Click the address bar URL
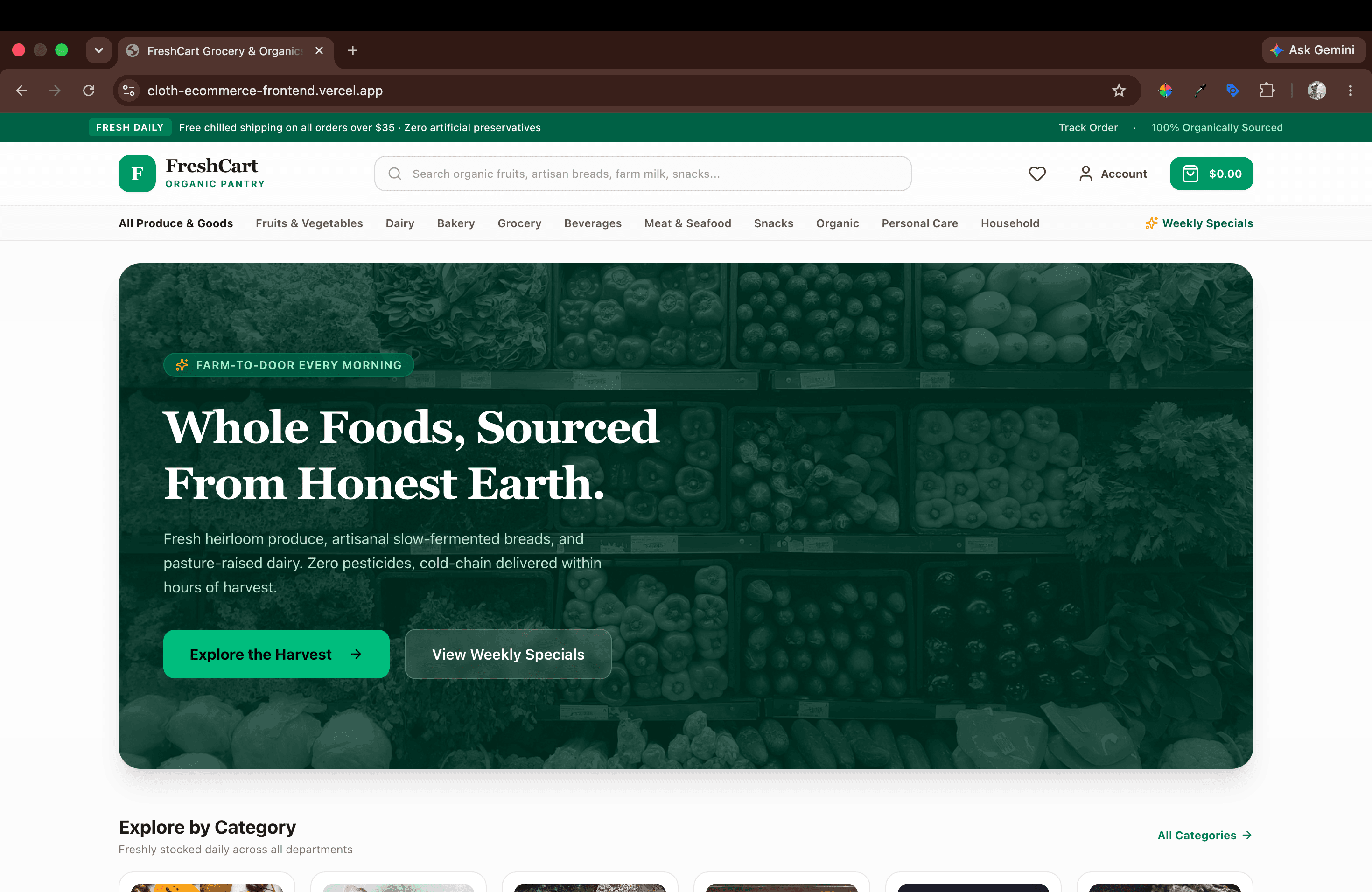The image size is (1372, 892). click(x=265, y=91)
